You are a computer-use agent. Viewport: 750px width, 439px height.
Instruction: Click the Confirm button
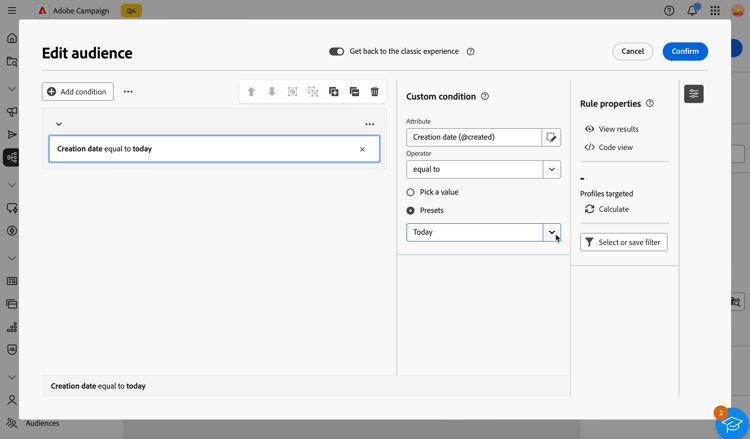[x=685, y=51]
